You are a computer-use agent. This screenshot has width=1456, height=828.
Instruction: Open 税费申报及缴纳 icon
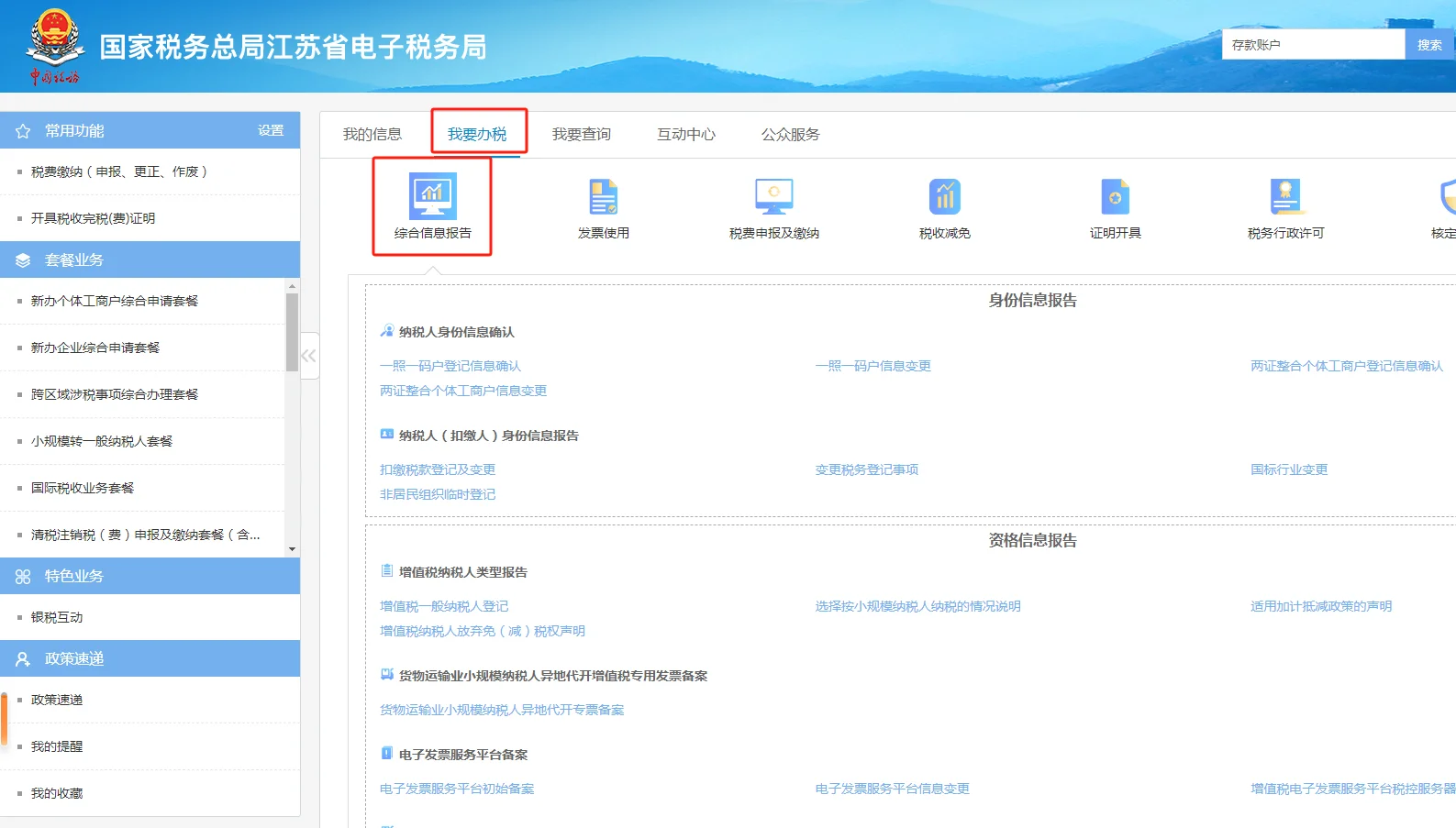click(x=773, y=196)
